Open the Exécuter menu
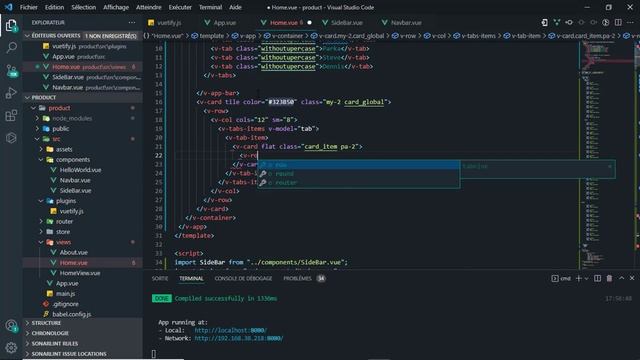The height and width of the screenshot is (360, 640). point(180,7)
